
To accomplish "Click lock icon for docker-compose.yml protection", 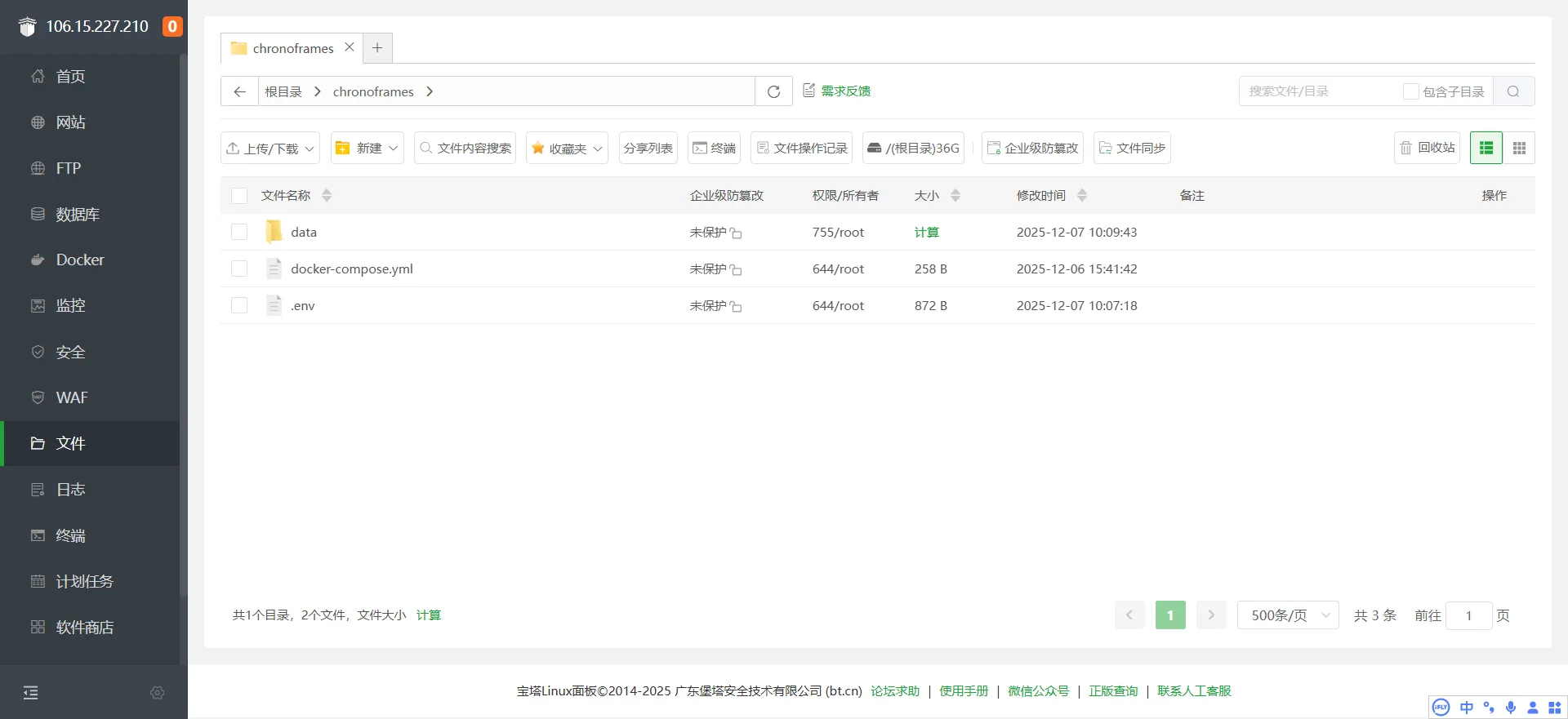I will pos(736,270).
